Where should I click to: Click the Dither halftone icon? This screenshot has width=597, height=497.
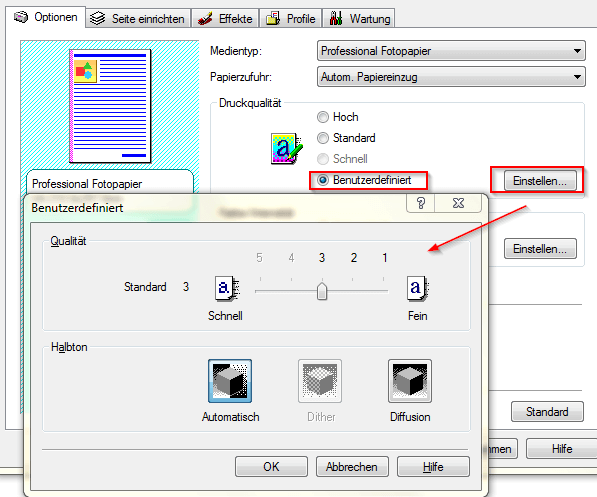(x=320, y=381)
